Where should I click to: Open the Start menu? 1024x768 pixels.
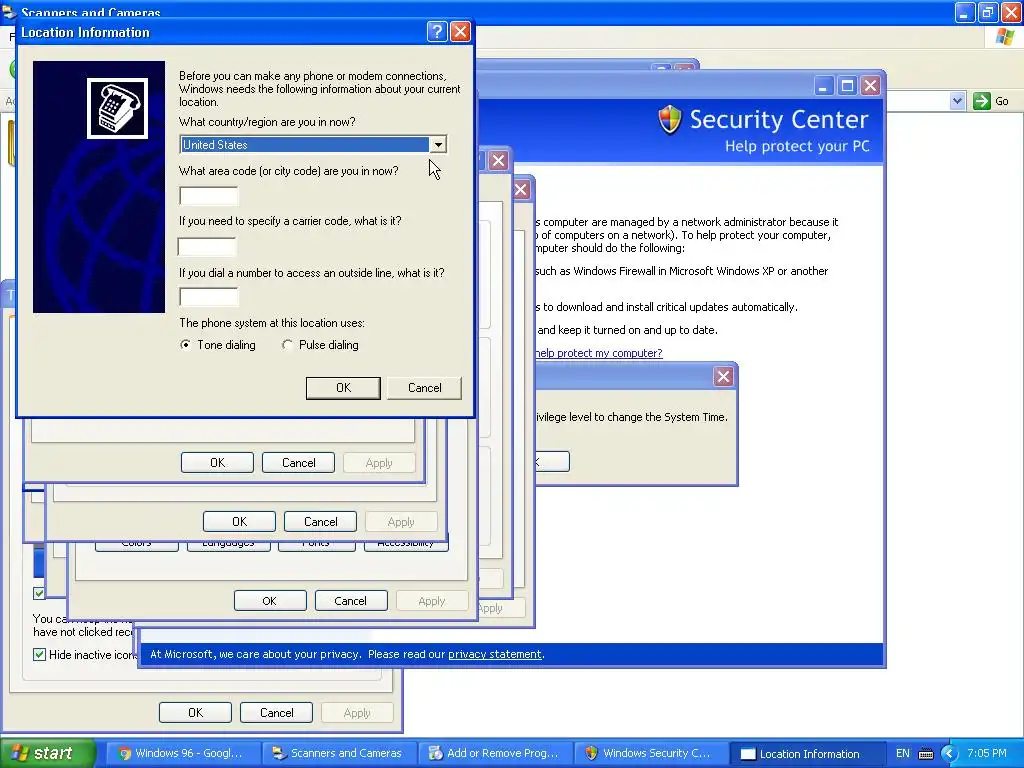(47, 753)
